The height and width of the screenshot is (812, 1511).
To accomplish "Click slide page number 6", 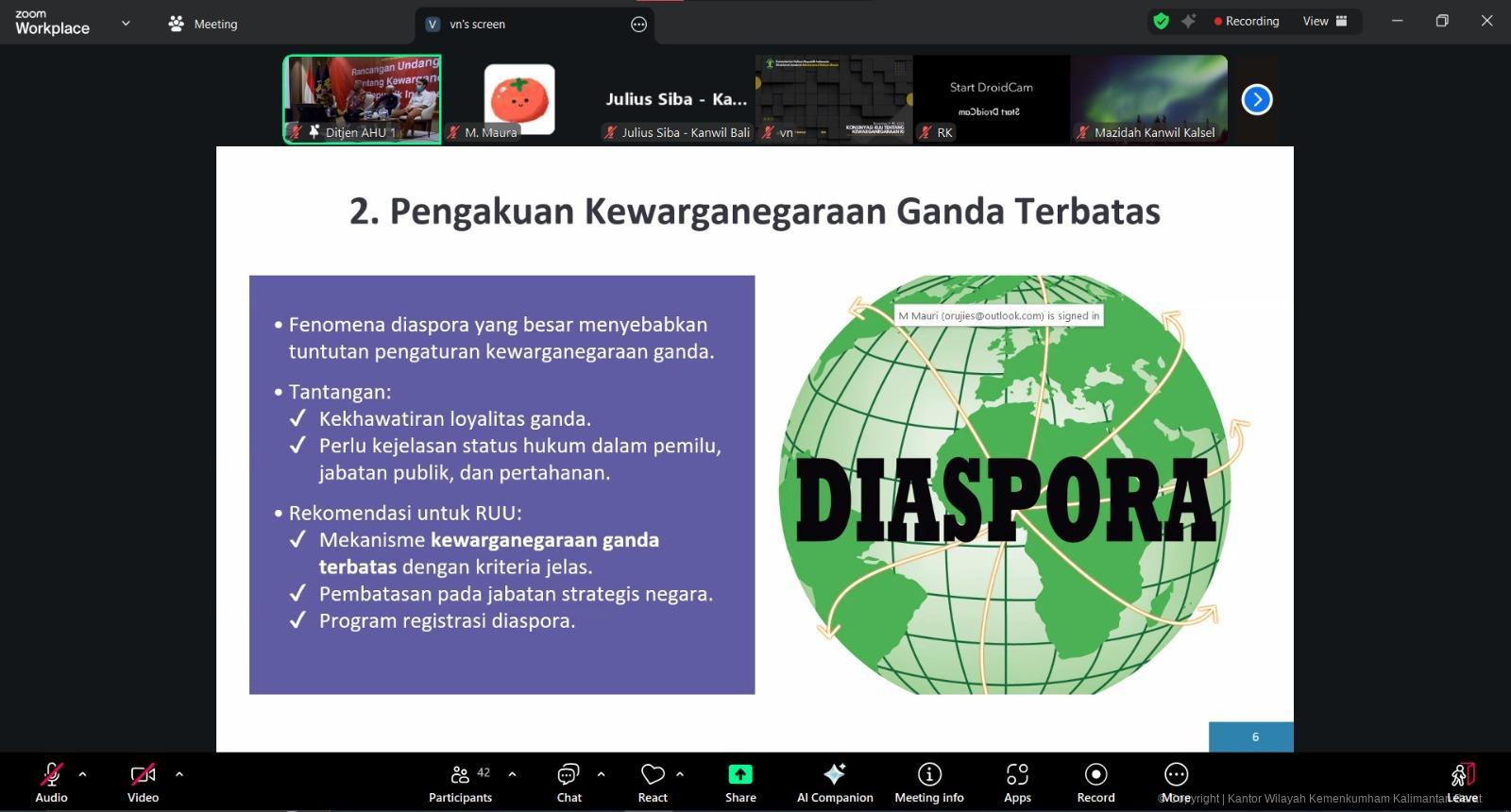I will (x=1255, y=737).
